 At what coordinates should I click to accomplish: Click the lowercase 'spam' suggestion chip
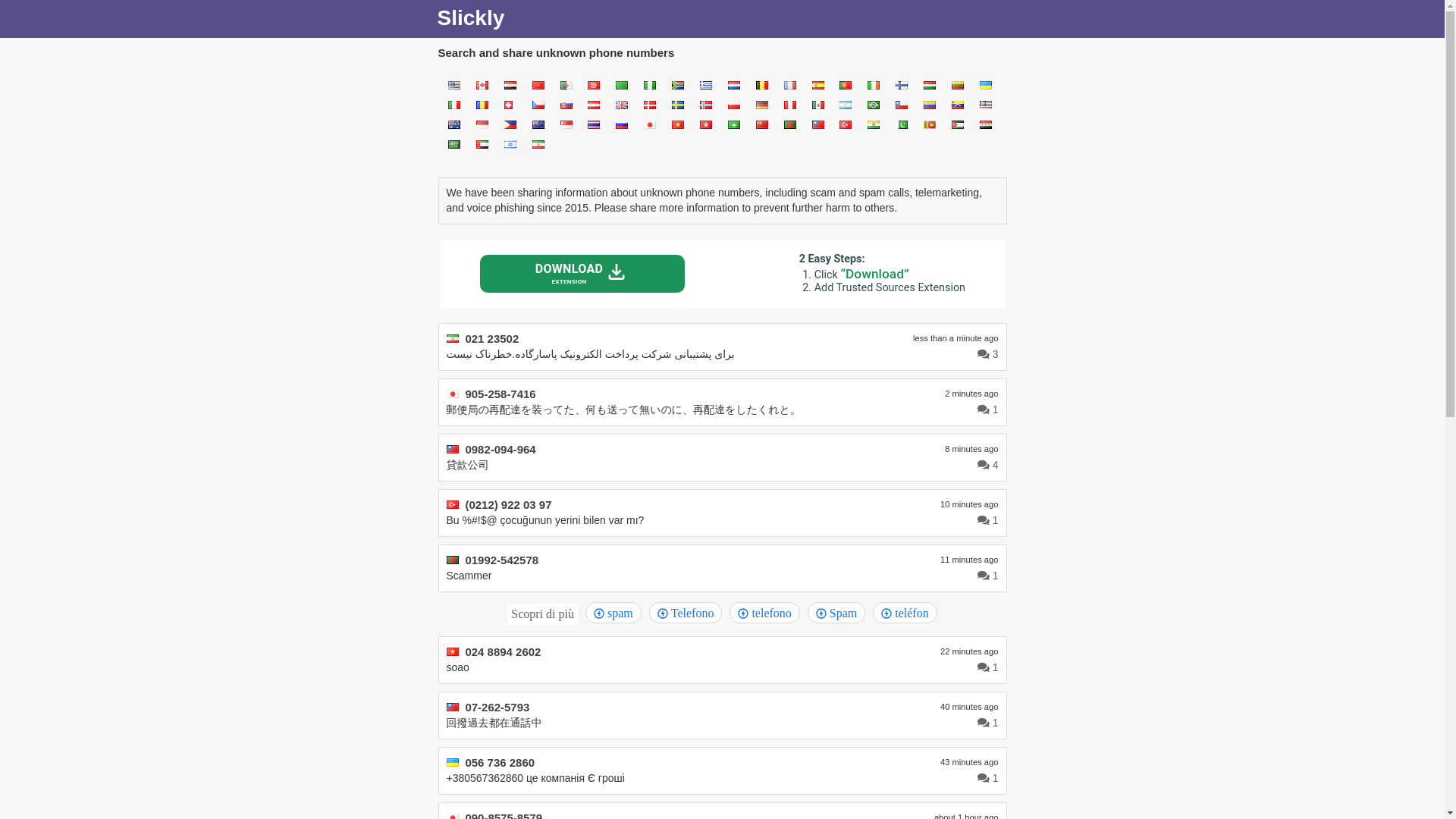point(613,613)
